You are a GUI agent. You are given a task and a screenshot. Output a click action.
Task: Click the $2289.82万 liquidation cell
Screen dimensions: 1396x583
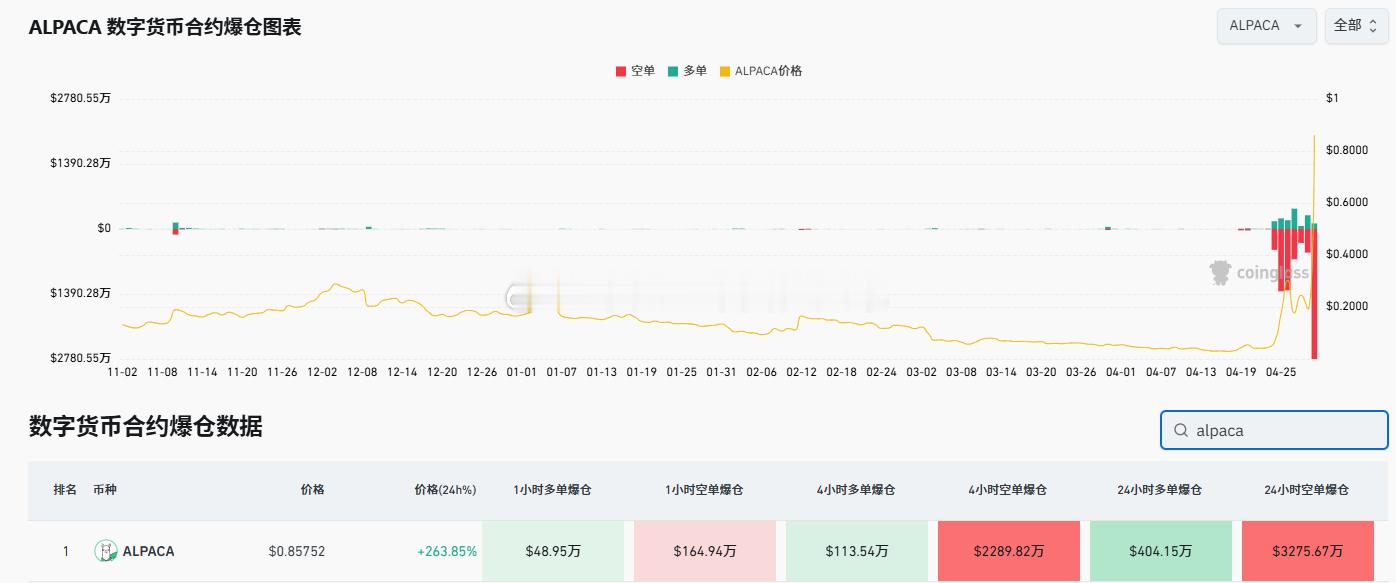point(1009,551)
